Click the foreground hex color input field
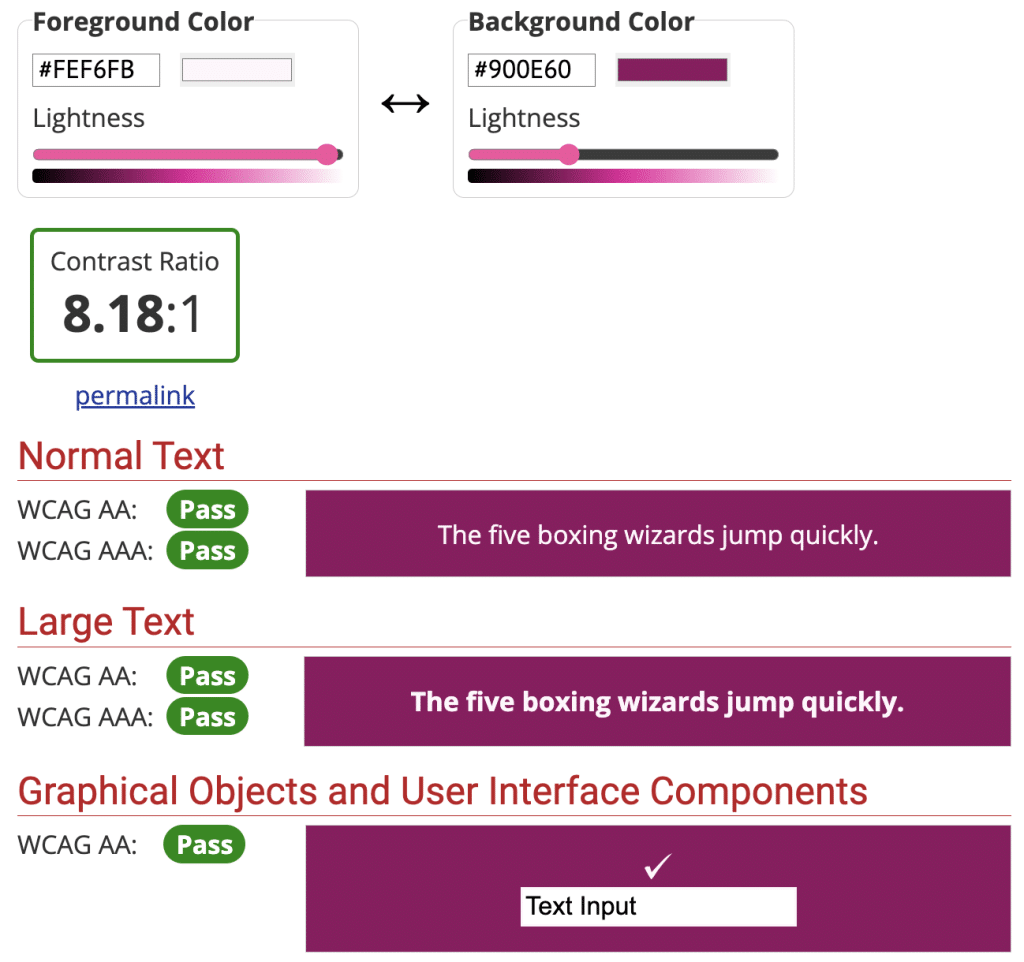 (x=97, y=70)
